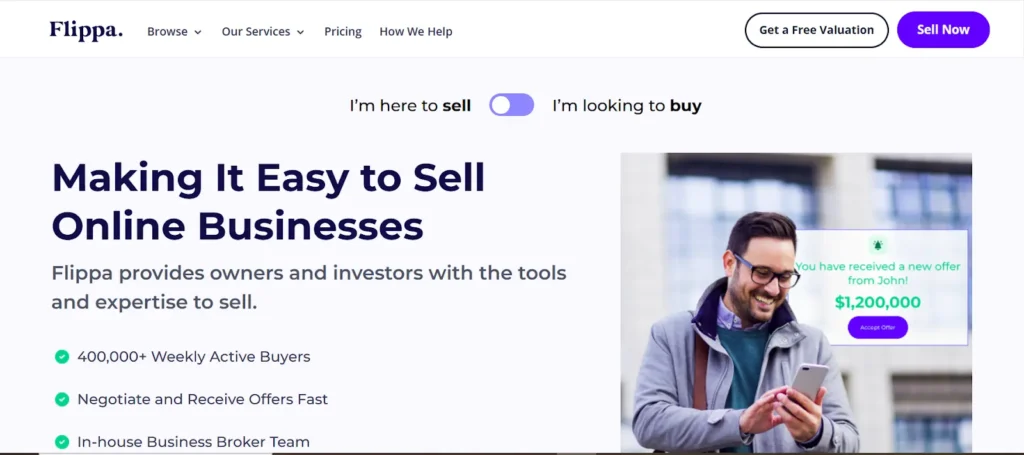Toggle the sell/buy switch
The image size is (1024, 455).
coord(511,105)
